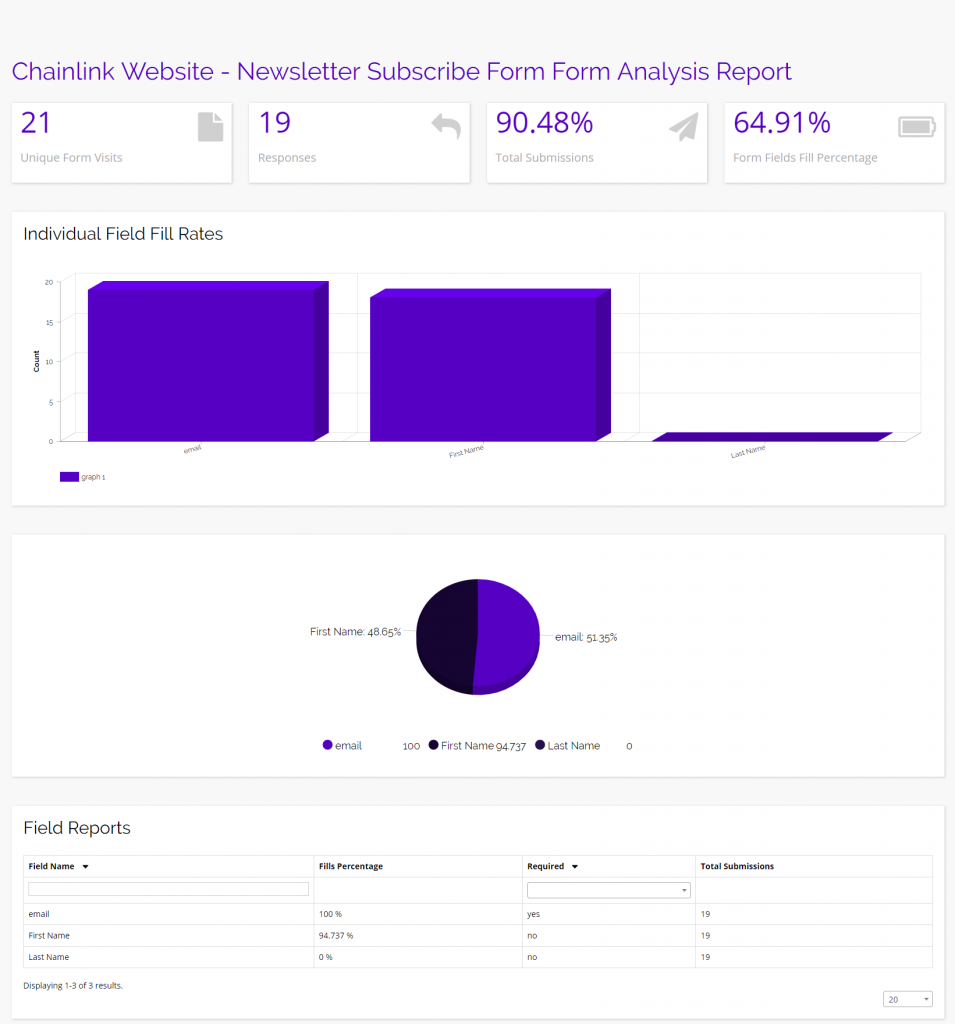
Task: Click the paper plane icon on Total Submissions card
Action: pos(683,127)
